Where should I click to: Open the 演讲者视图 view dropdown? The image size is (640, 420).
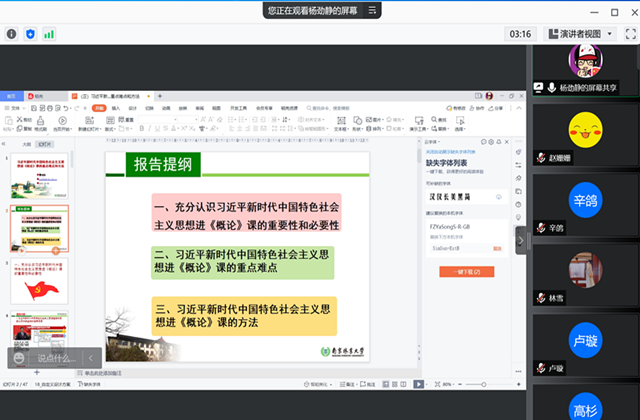pos(582,33)
